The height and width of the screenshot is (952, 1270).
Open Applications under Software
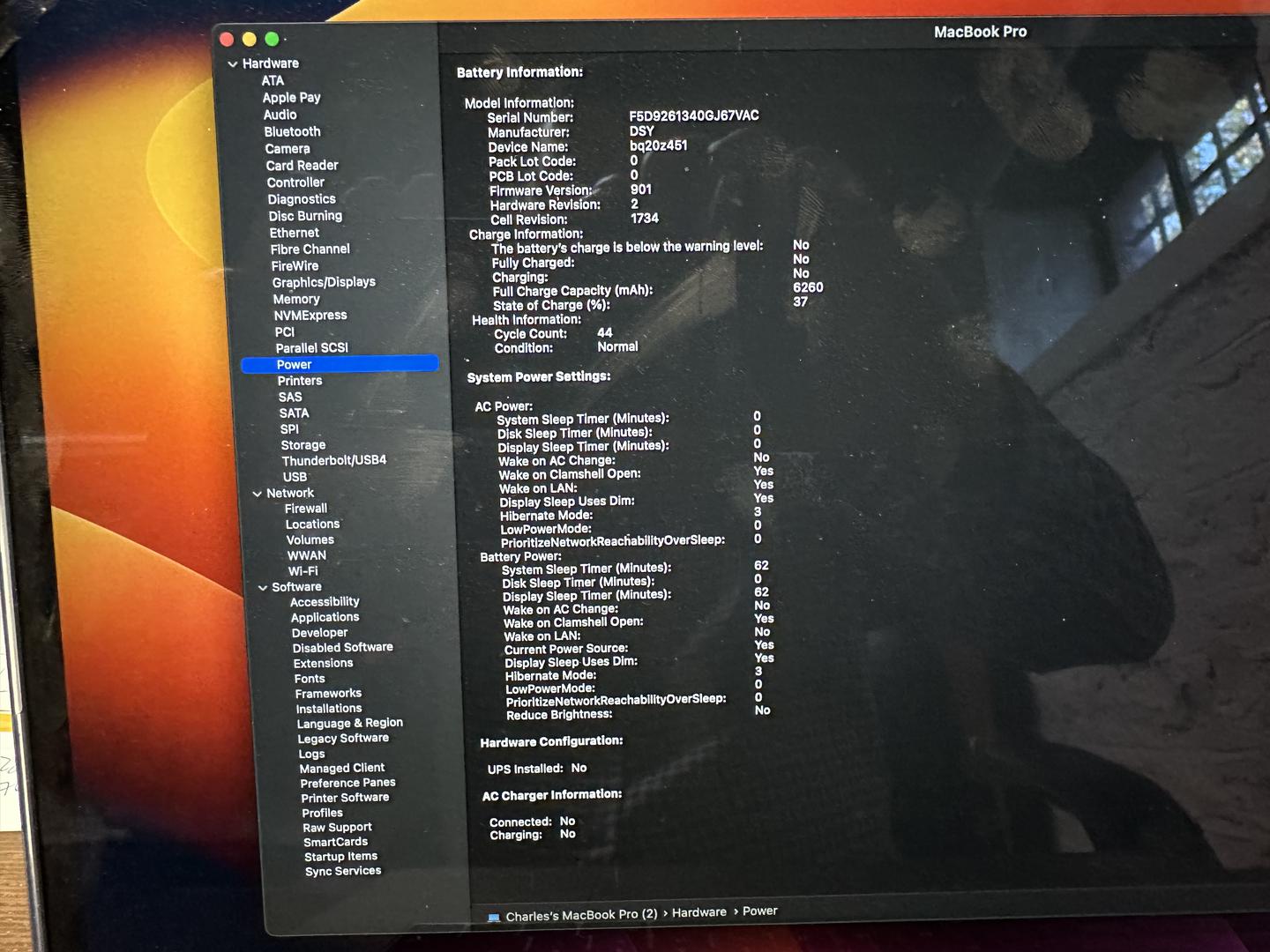click(x=325, y=618)
